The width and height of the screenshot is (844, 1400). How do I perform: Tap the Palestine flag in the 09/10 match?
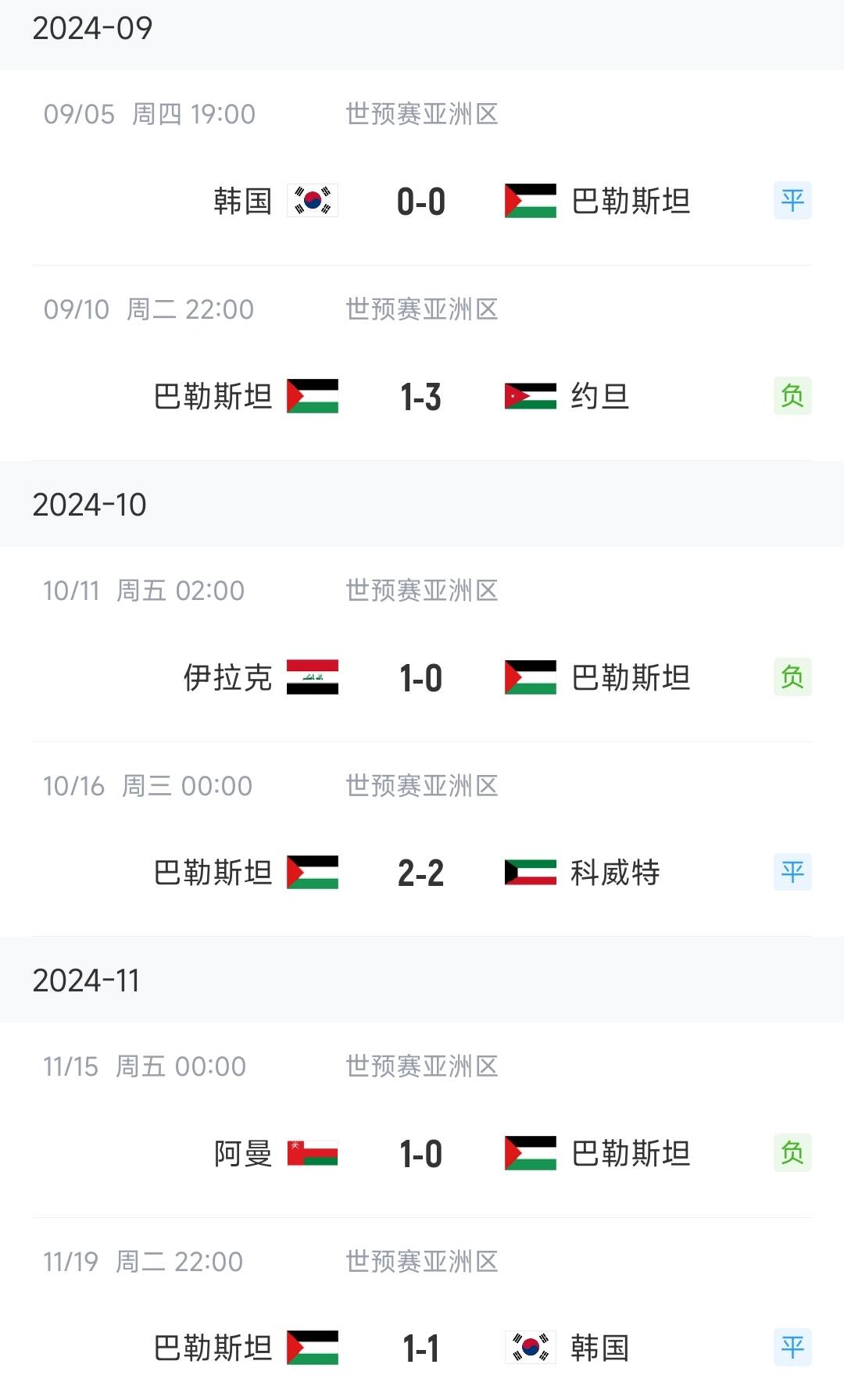313,396
